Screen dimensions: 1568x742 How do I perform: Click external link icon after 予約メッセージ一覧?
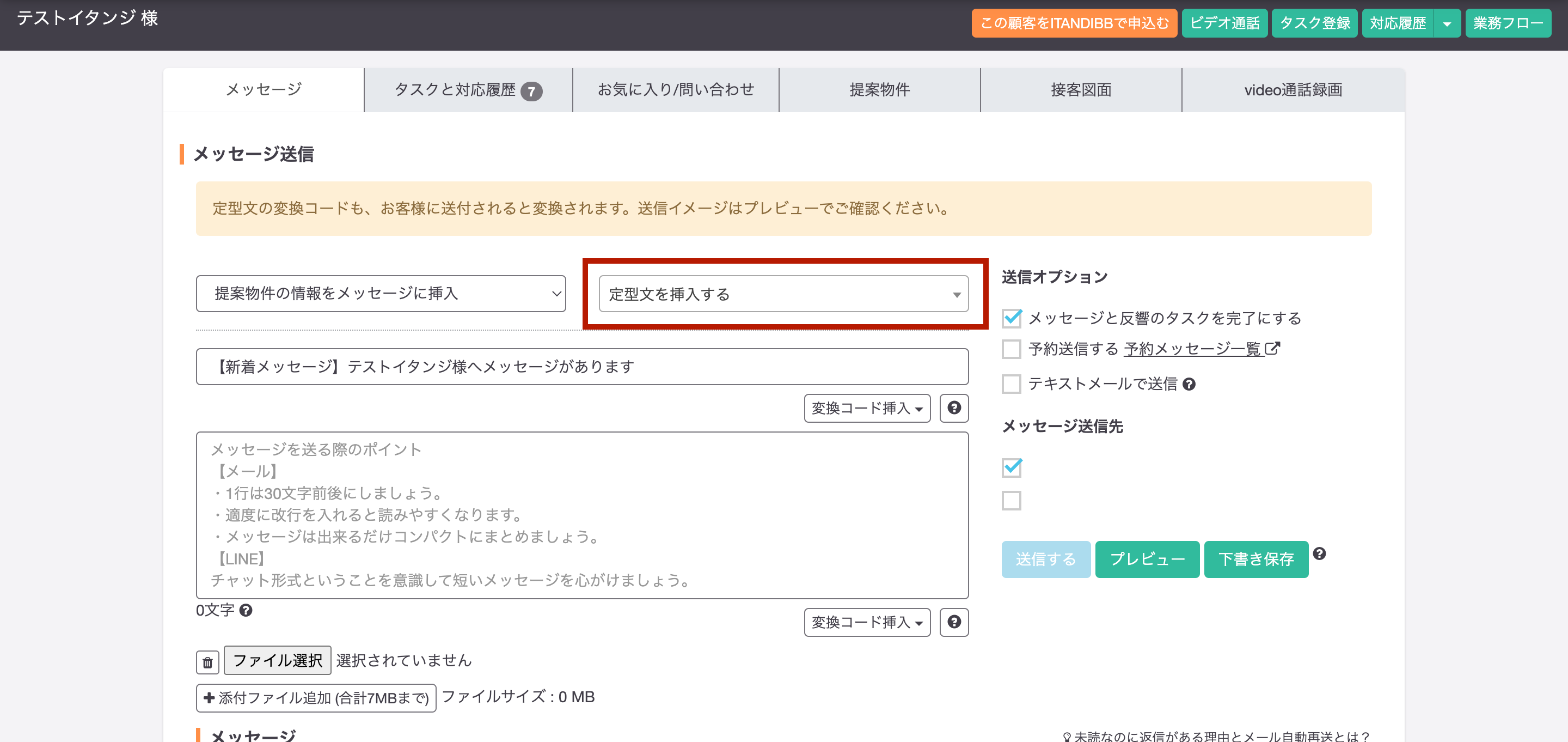click(1272, 349)
